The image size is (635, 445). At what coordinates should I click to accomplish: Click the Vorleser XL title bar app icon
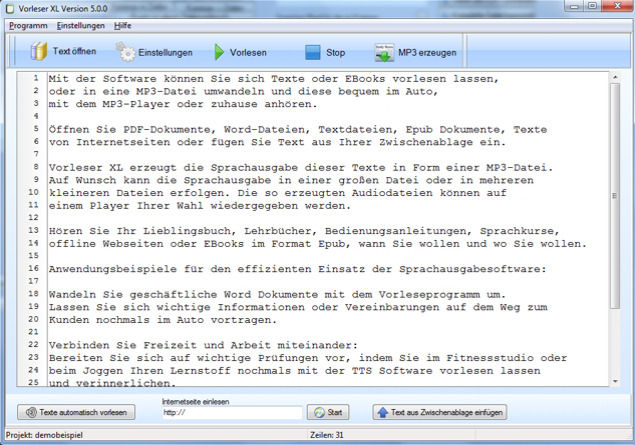tap(10, 9)
